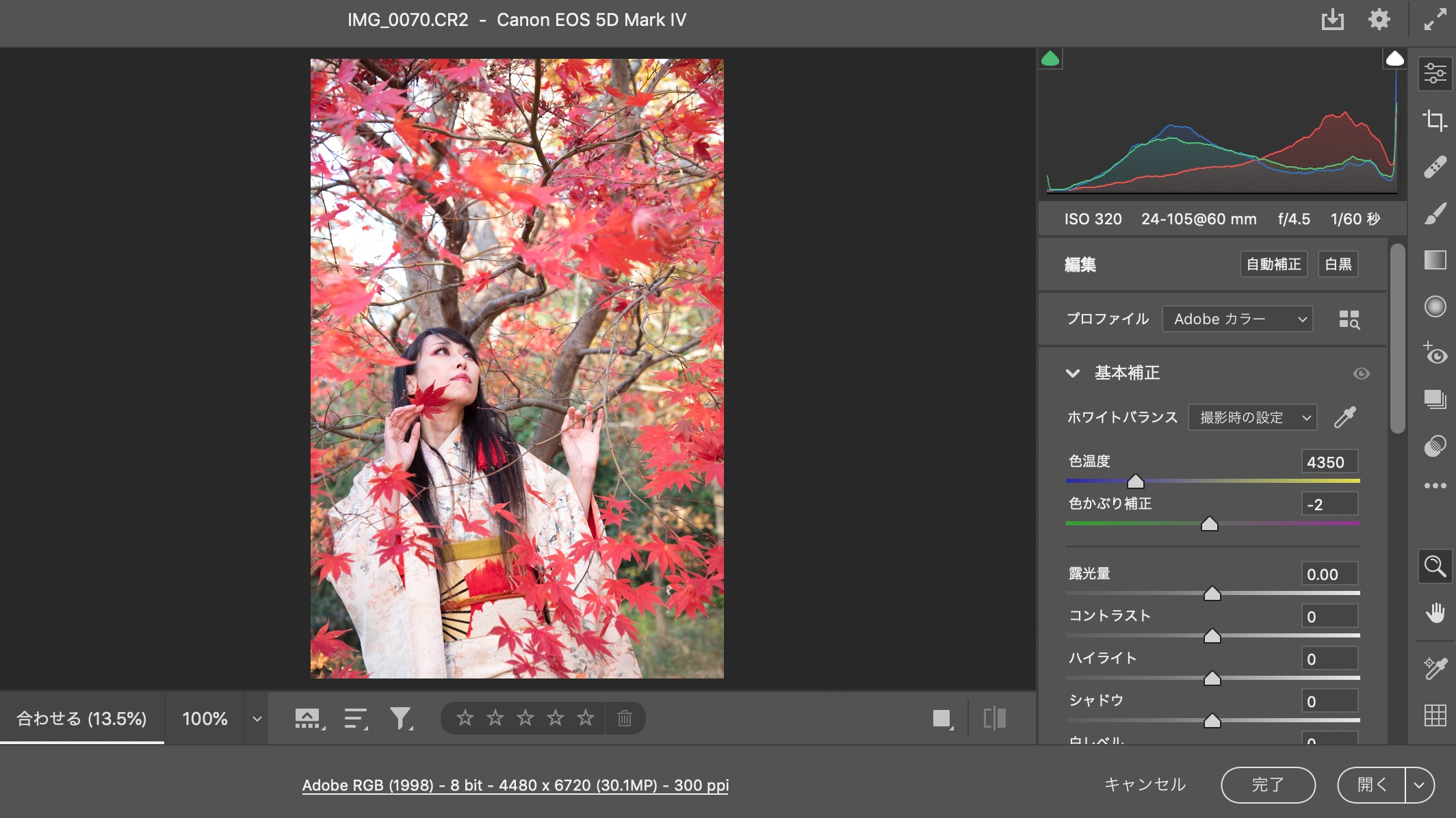This screenshot has height=818, width=1456.
Task: Open the 撮影時の設定 white balance dropdown
Action: pos(1252,417)
